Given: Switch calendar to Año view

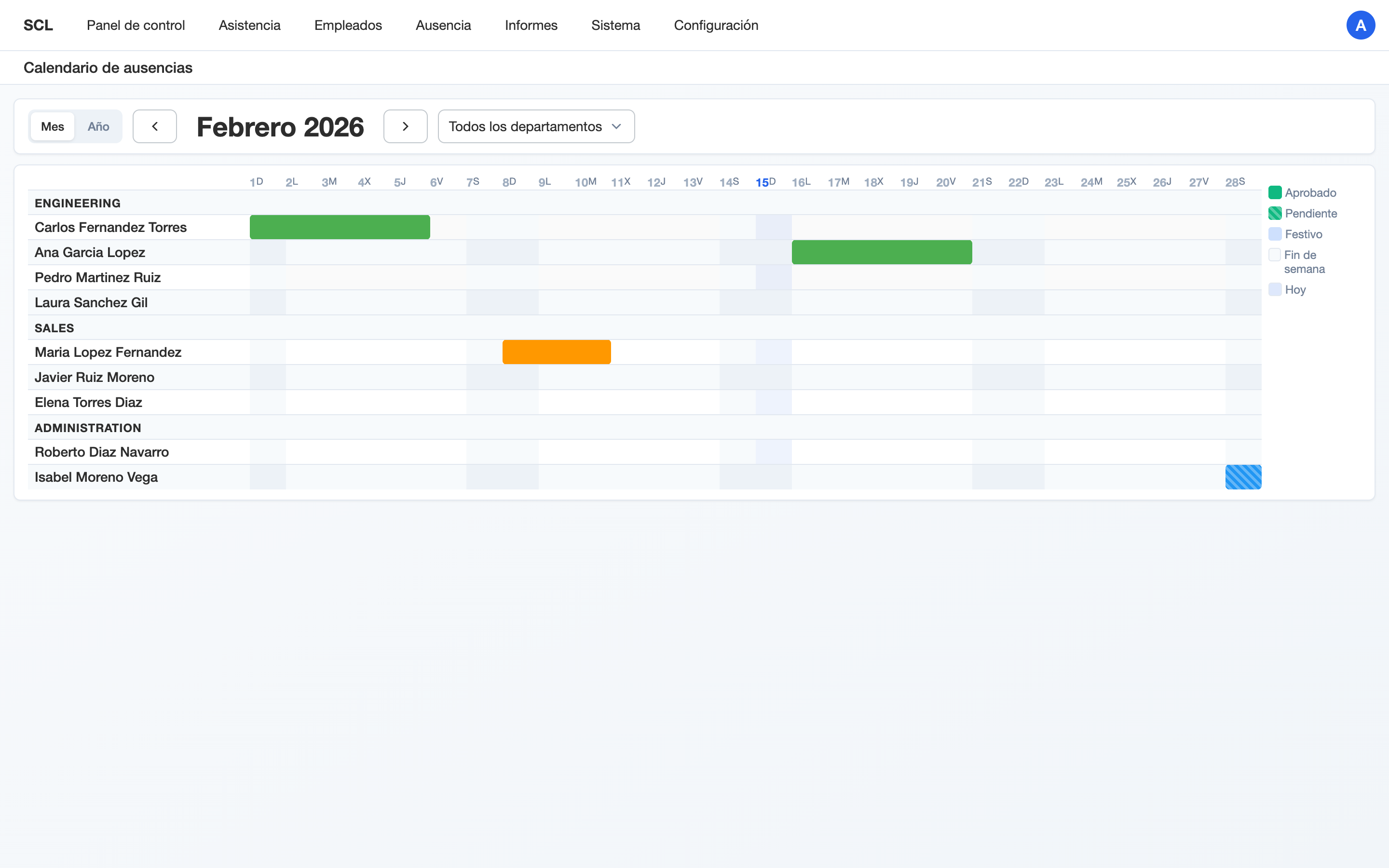Looking at the screenshot, I should (98, 126).
